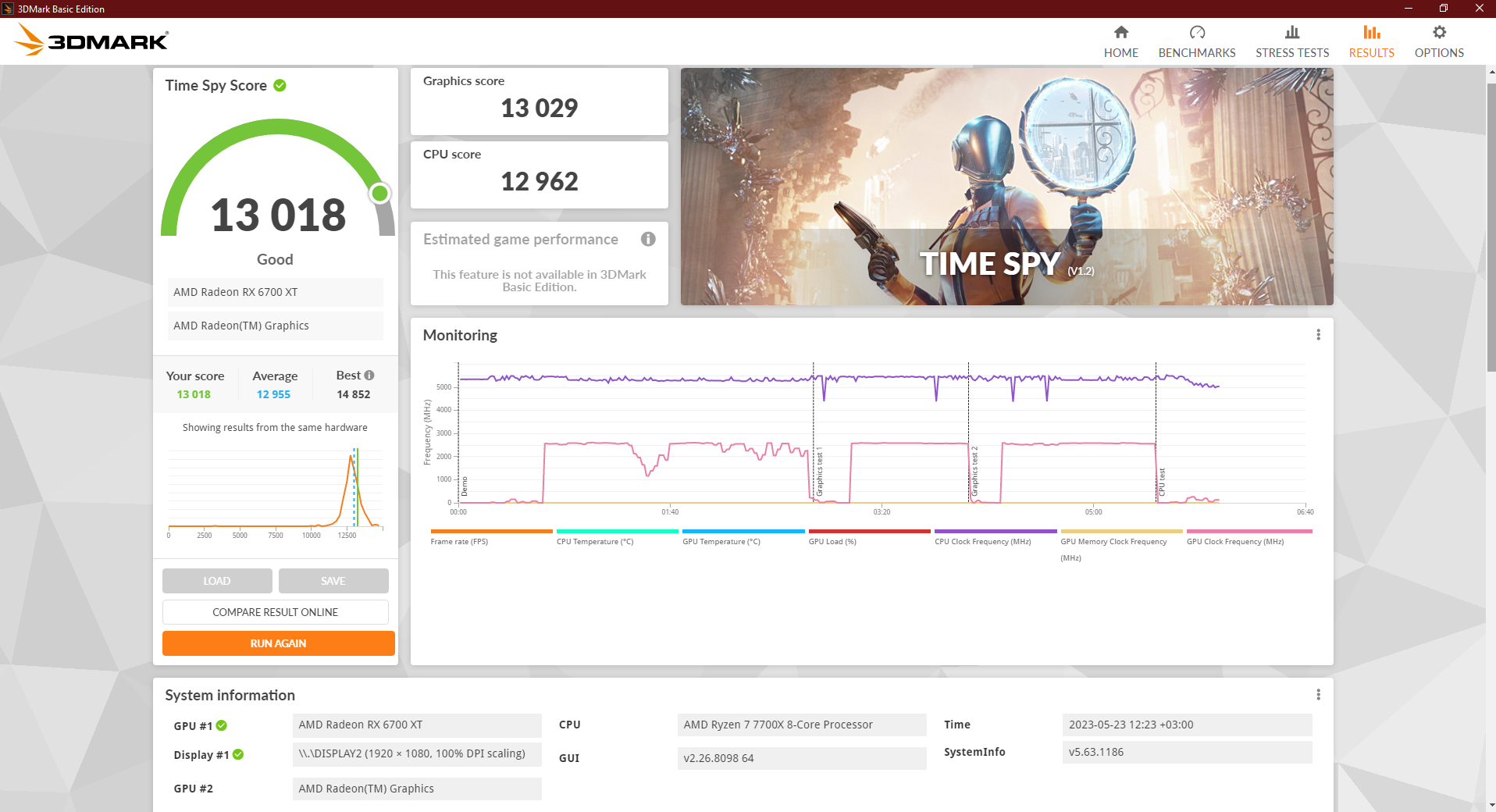Toggle the CPU Temperature legend series
Image resolution: width=1496 pixels, height=812 pixels.
pos(617,538)
